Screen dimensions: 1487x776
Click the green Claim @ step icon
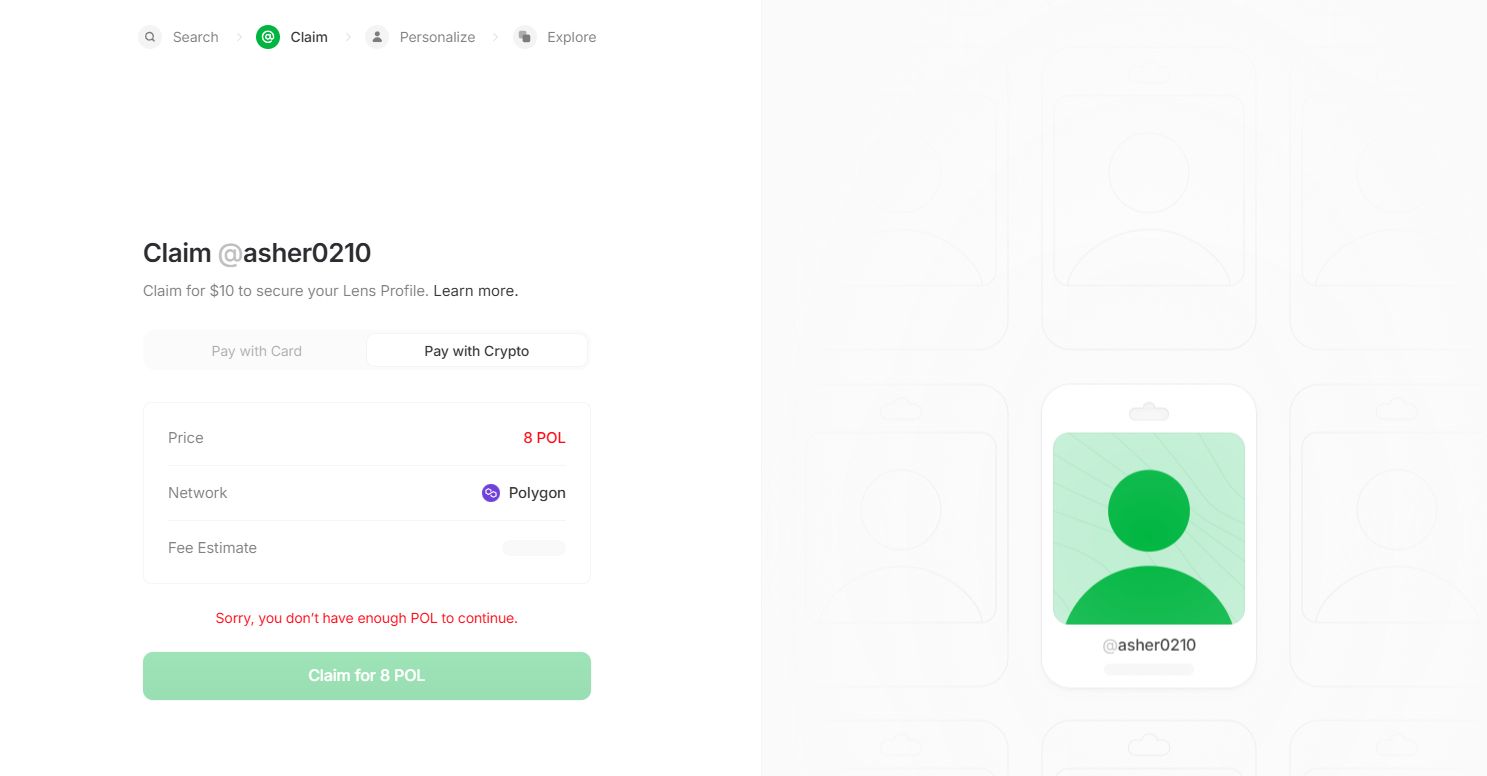[268, 37]
